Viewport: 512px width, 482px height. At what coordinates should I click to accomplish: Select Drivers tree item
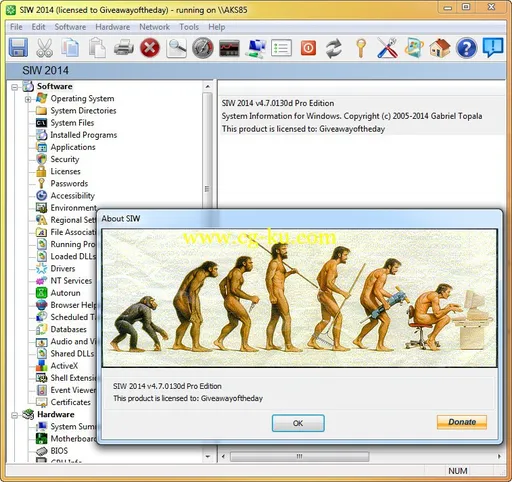(63, 269)
